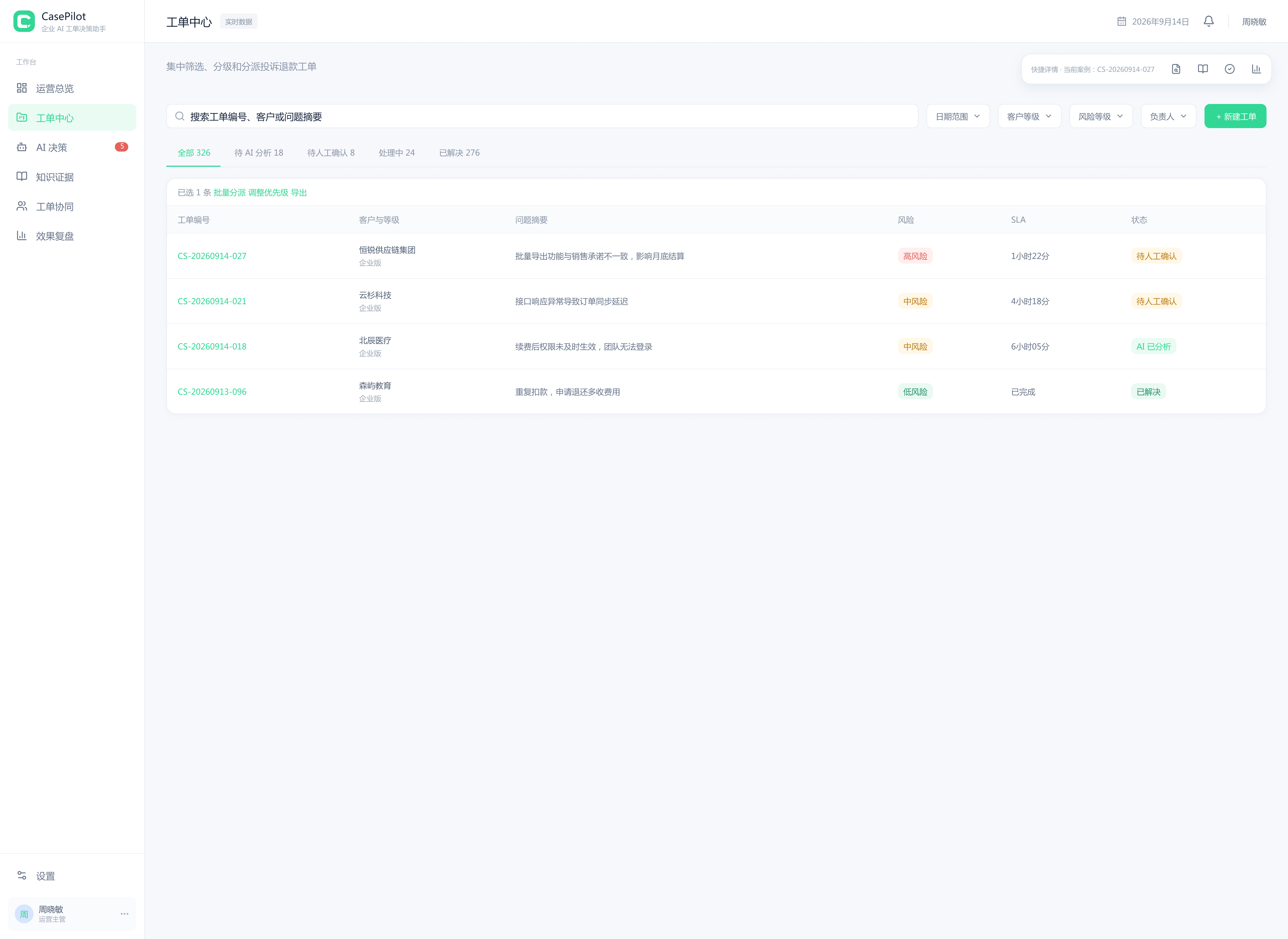Click customer name 北辰医疗
Screen dimensions: 1288x939
[x=375, y=340]
